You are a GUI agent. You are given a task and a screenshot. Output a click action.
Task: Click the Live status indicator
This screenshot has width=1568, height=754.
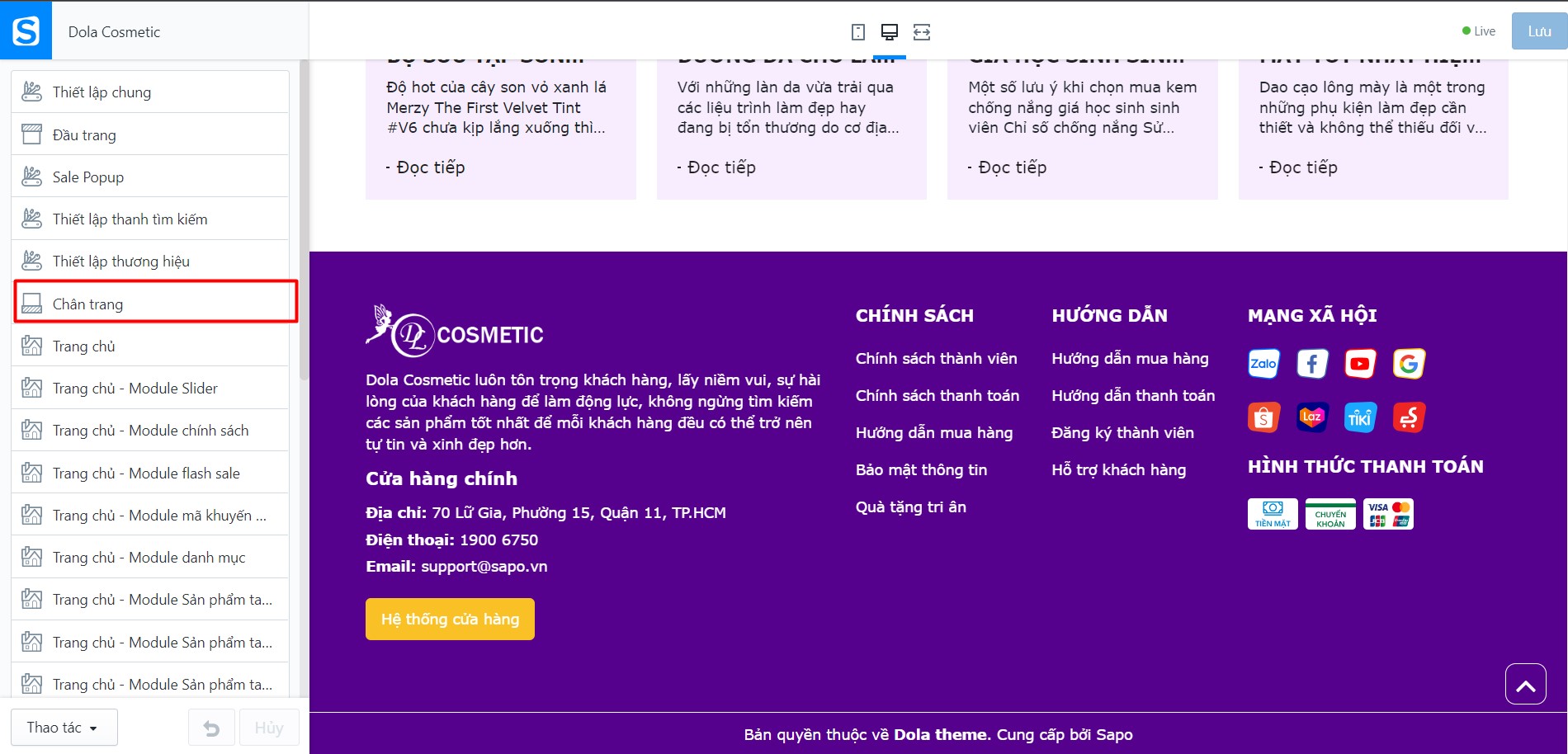[x=1478, y=31]
